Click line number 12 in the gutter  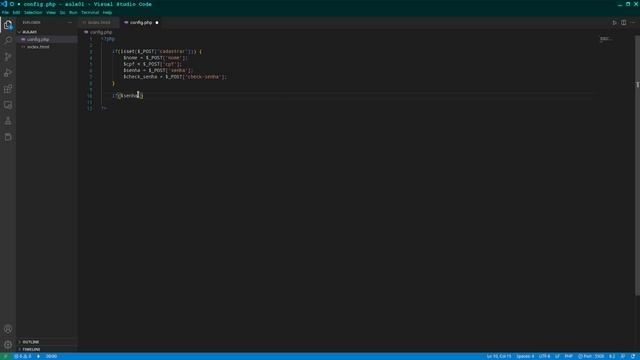click(x=90, y=108)
